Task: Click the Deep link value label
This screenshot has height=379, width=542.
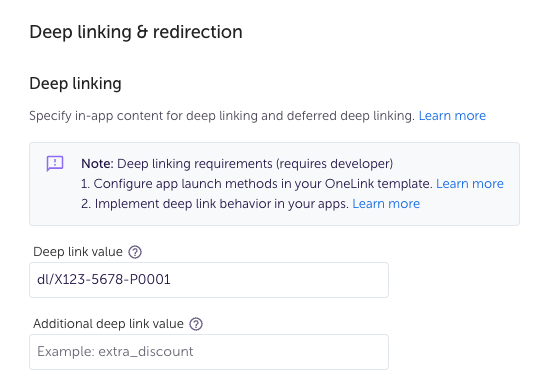Action: tap(78, 252)
